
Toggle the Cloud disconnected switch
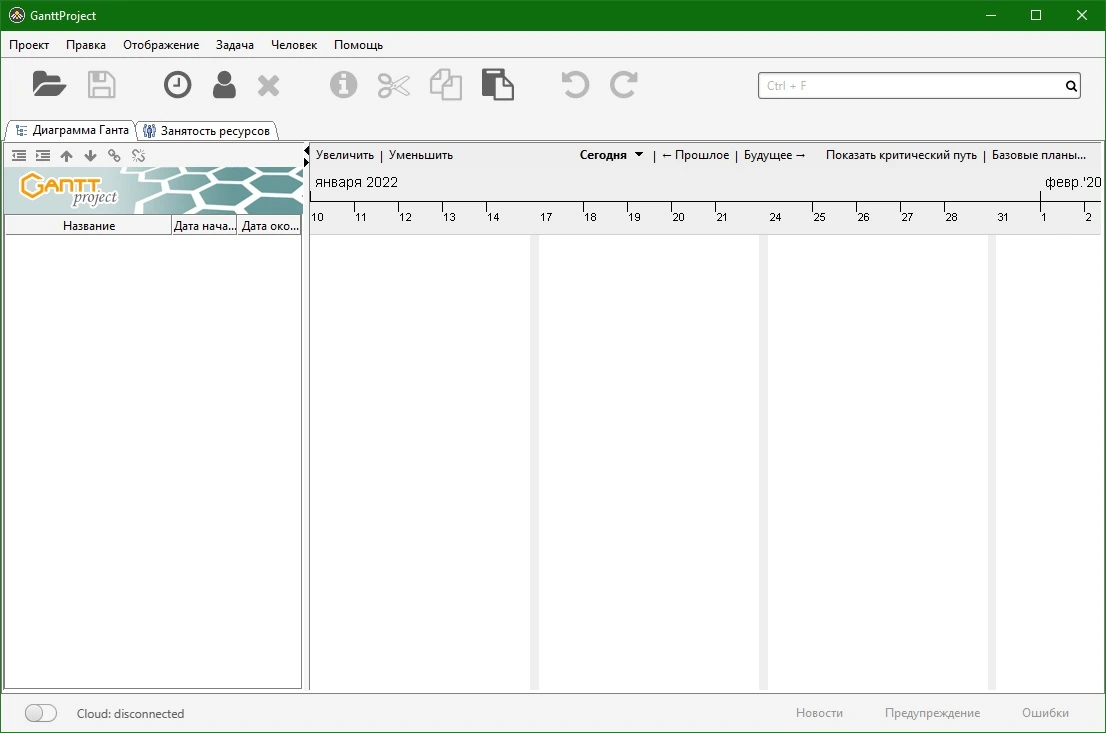tap(40, 713)
